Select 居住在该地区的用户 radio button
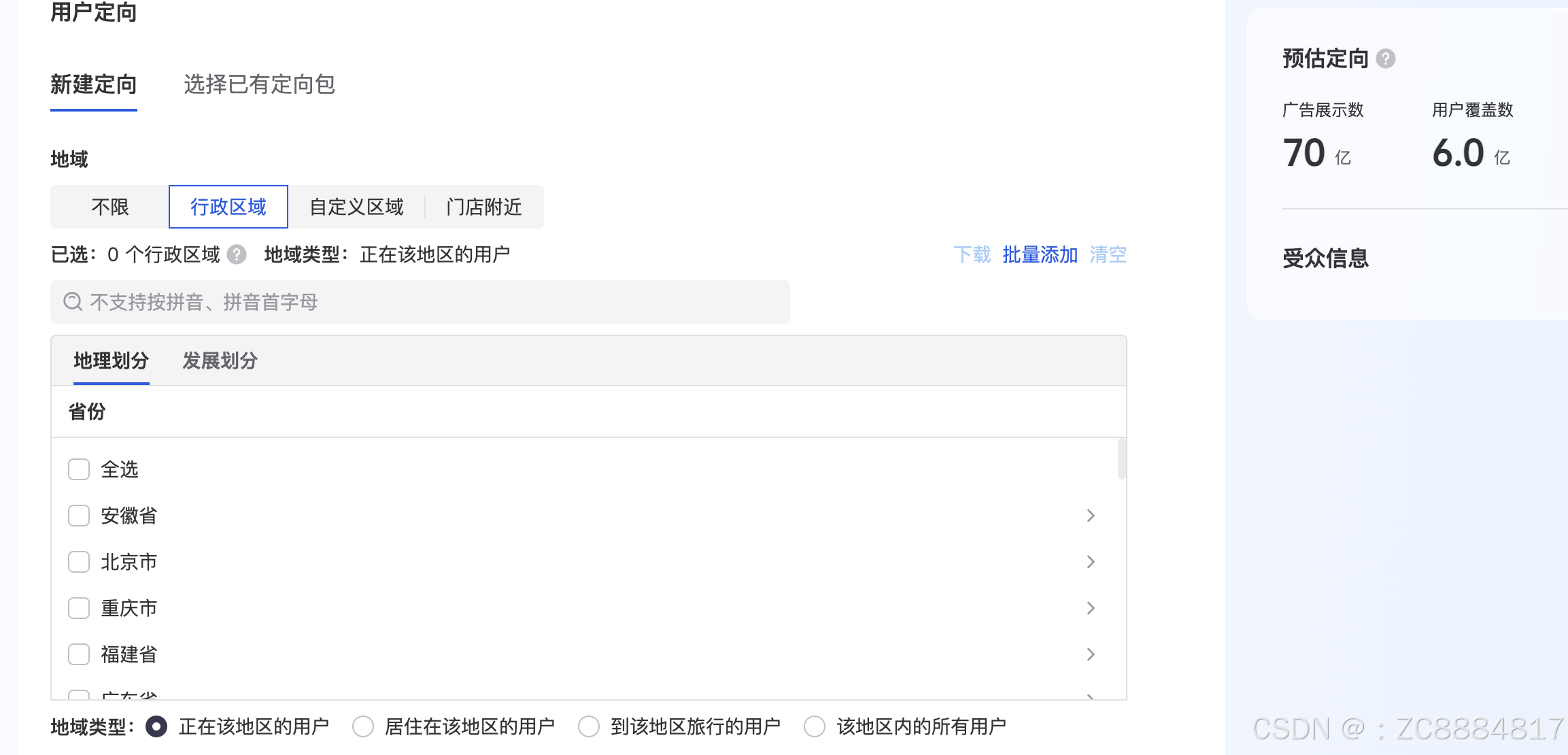 [x=363, y=726]
